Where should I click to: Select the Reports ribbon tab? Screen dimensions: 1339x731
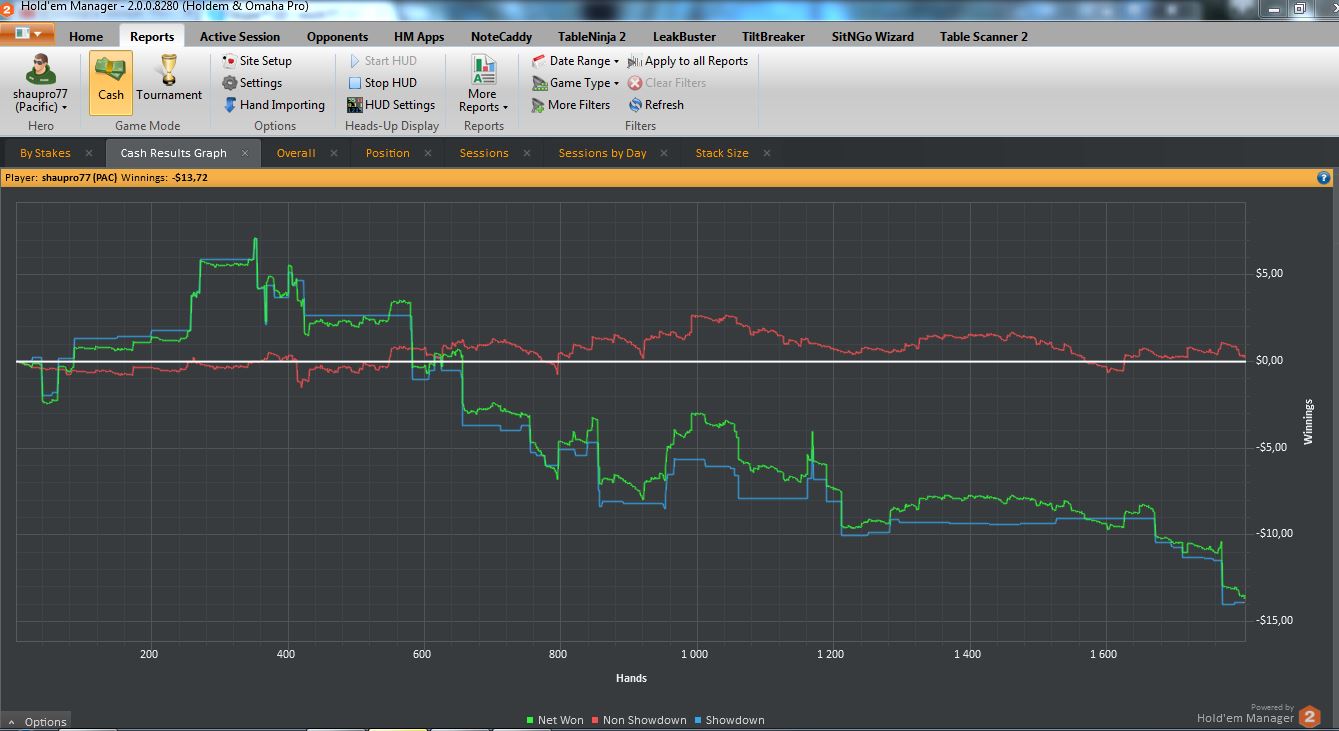point(152,37)
